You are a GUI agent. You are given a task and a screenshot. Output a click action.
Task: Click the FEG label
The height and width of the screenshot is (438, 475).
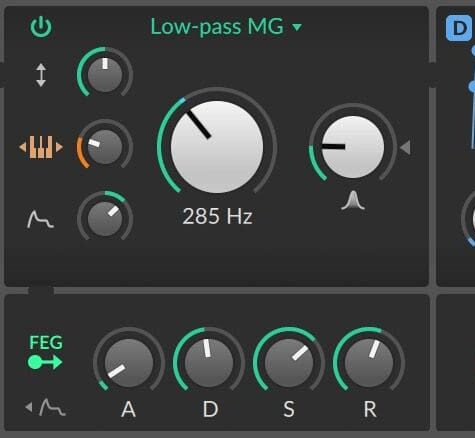[x=46, y=342]
